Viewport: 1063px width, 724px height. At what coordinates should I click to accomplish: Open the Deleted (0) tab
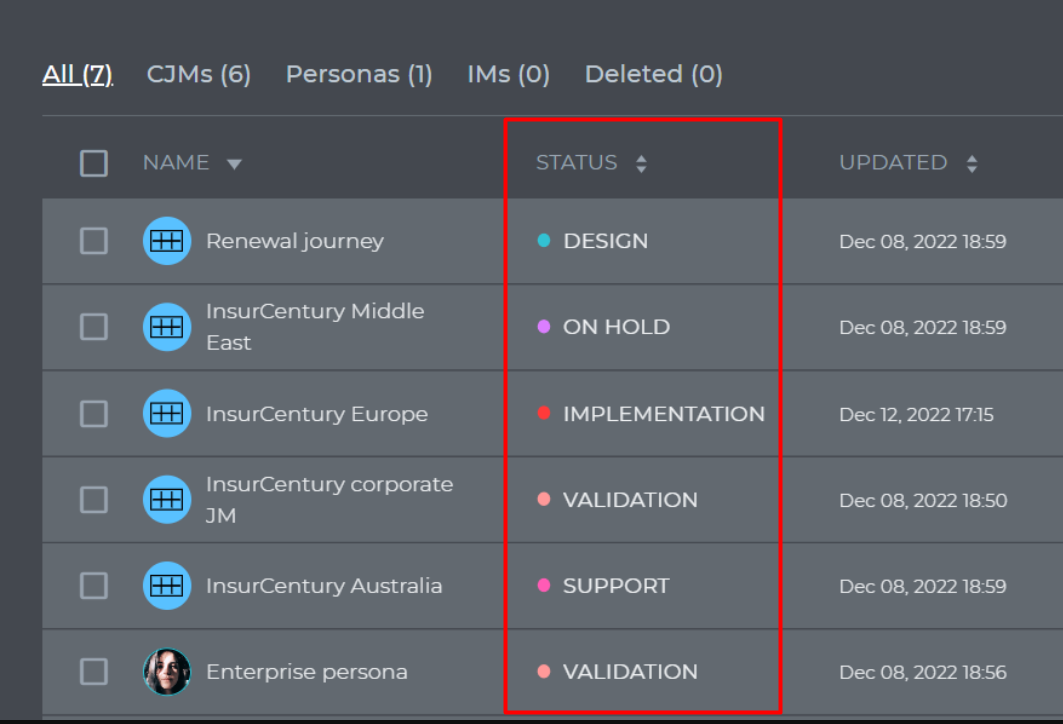[x=654, y=74]
